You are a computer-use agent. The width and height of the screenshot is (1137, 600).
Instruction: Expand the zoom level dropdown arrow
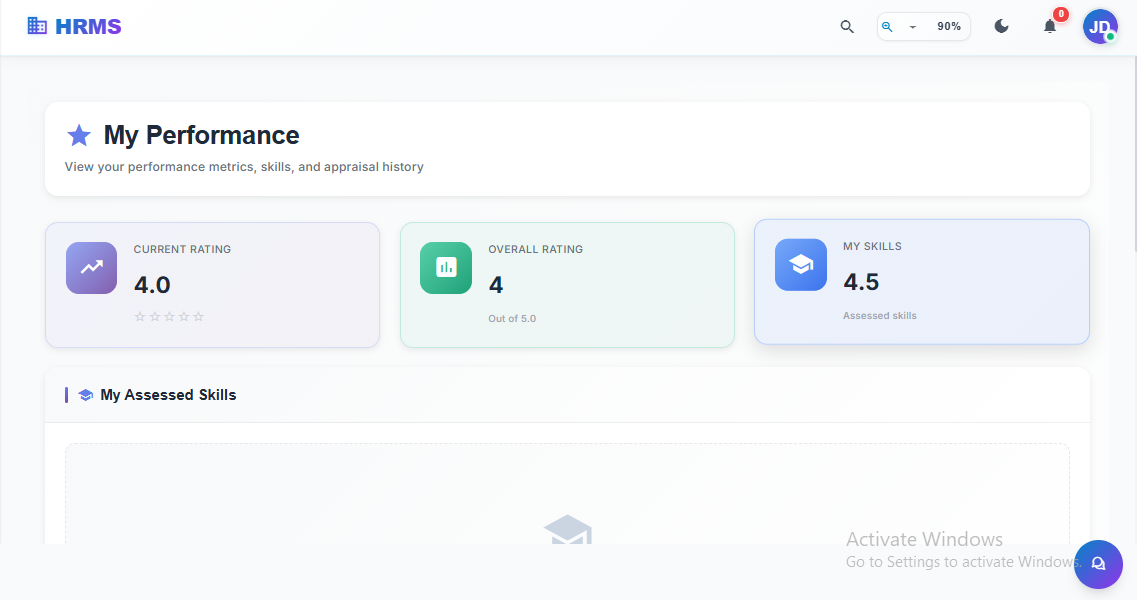tap(913, 27)
